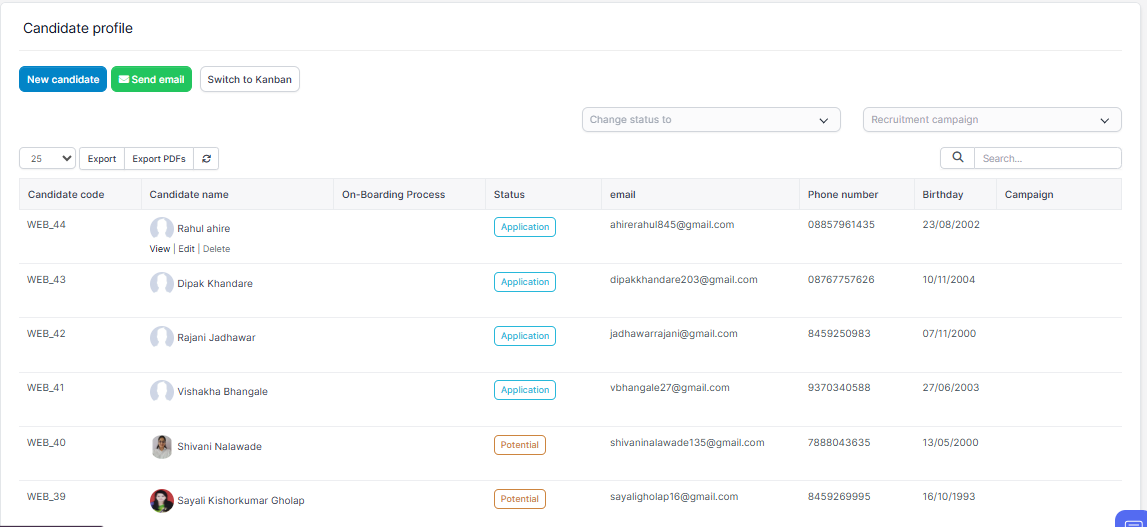Sort by Birthday column header

pyautogui.click(x=943, y=195)
